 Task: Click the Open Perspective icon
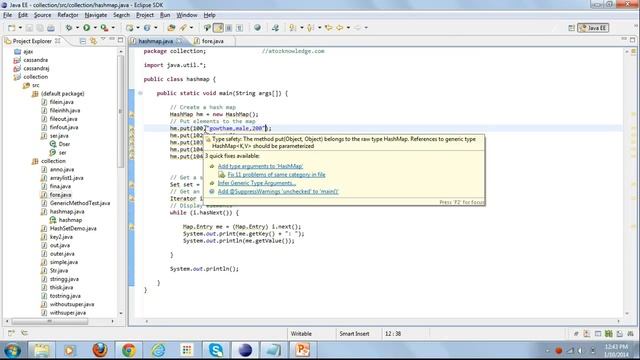click(571, 28)
